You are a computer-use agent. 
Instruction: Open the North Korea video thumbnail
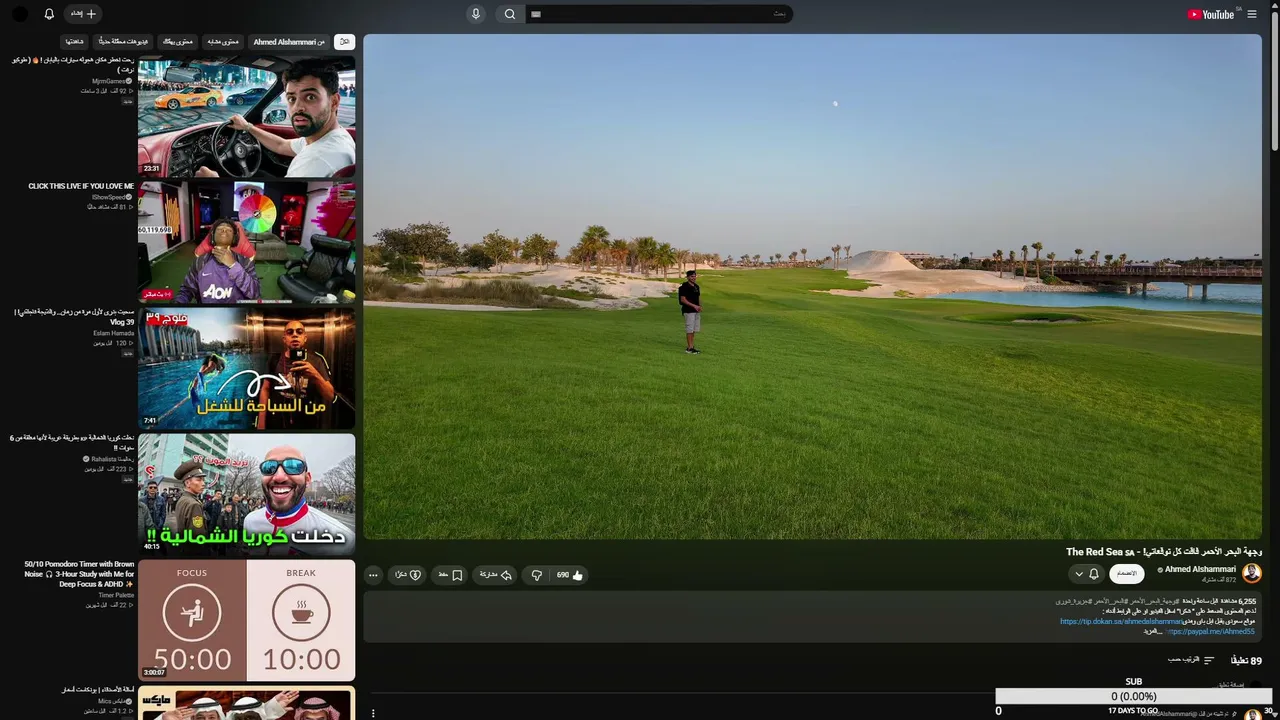pos(246,494)
